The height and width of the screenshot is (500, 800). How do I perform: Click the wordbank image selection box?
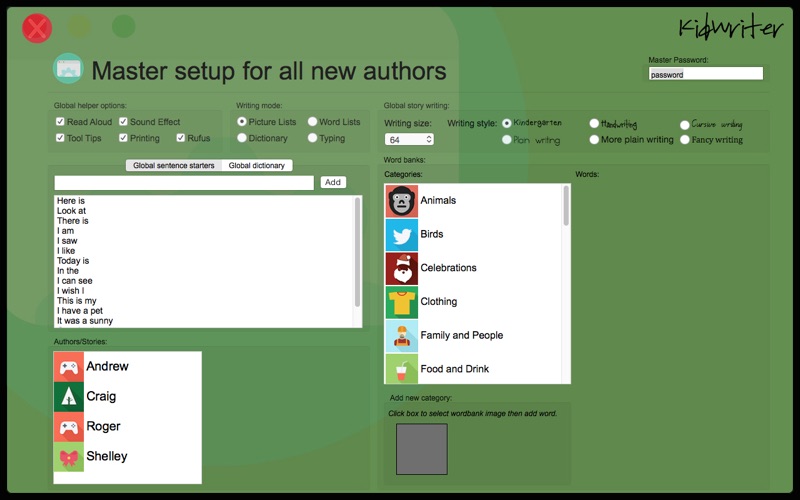422,449
